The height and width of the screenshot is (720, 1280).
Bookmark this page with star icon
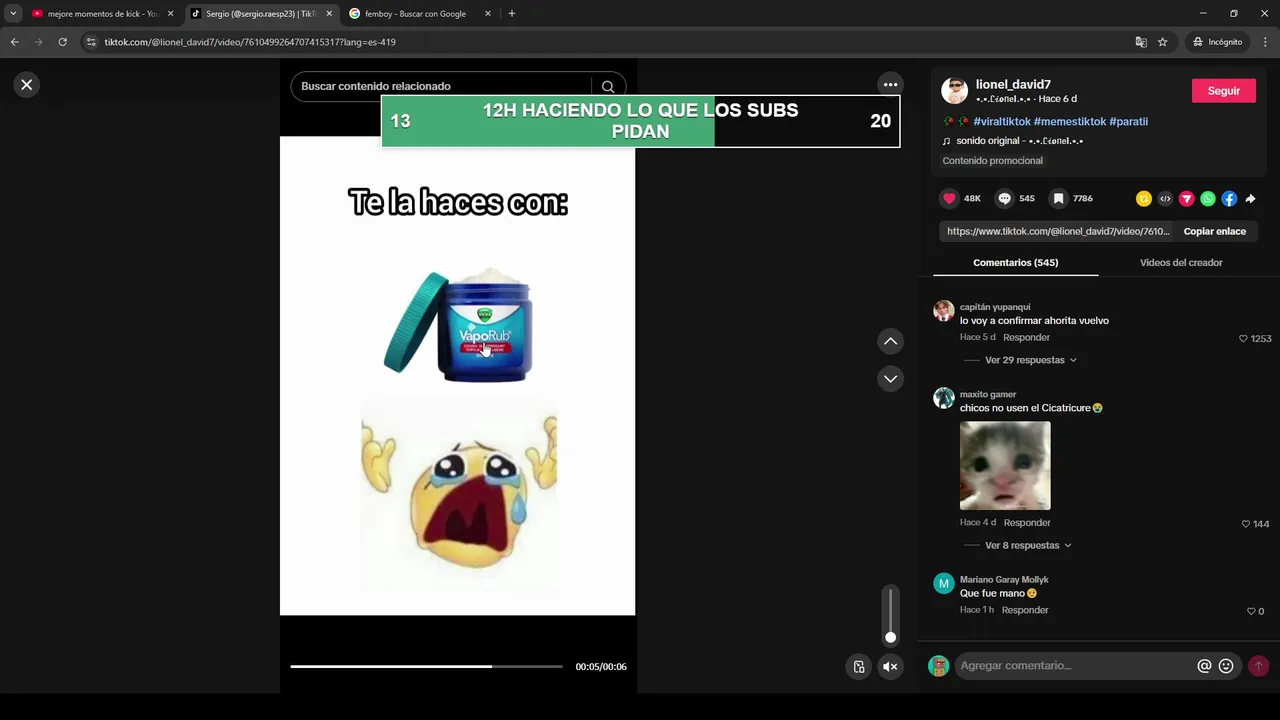[1163, 42]
